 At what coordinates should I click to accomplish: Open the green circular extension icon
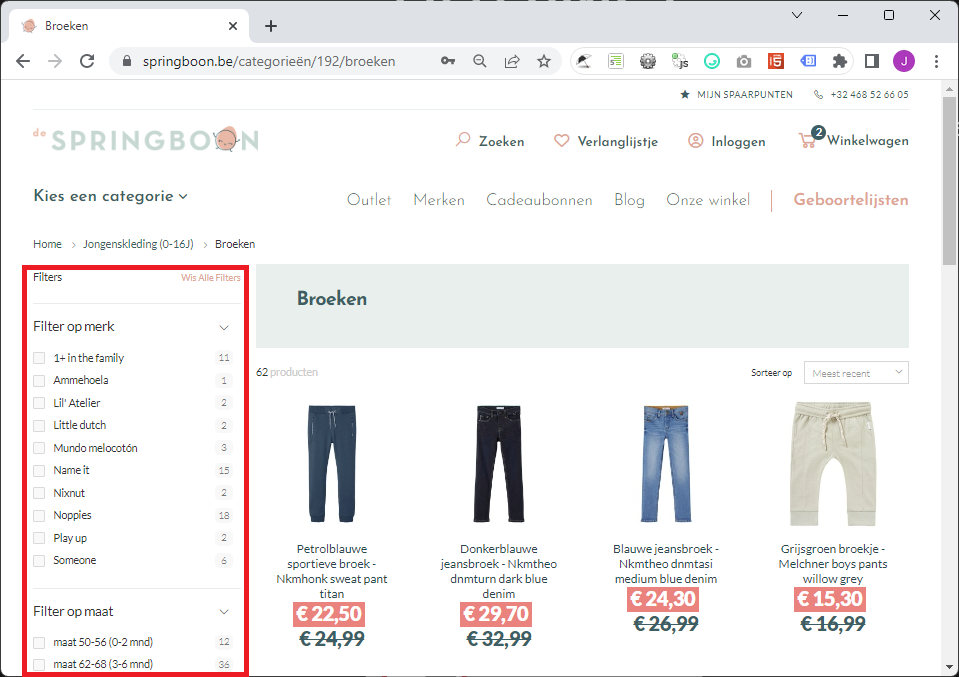tap(712, 61)
